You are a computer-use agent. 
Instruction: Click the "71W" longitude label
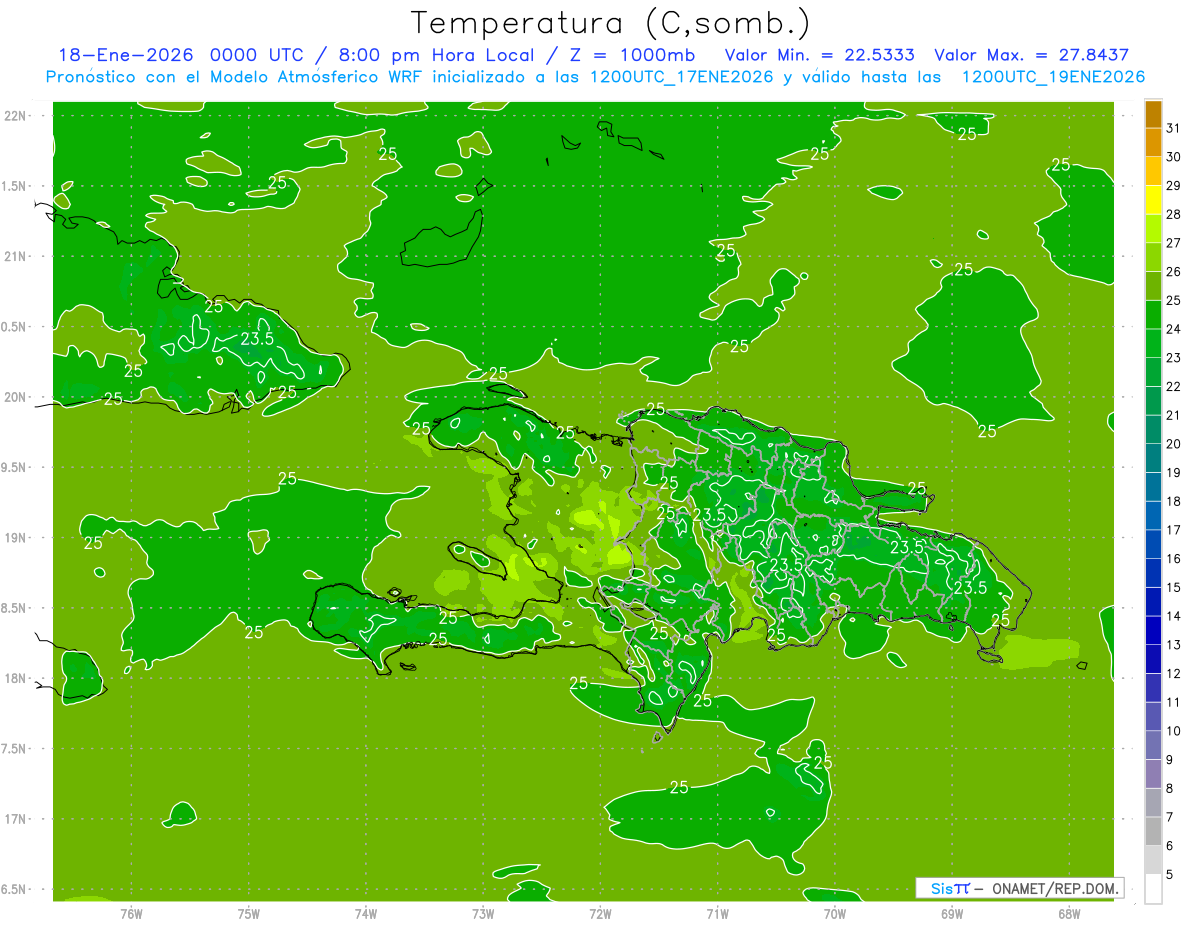pyautogui.click(x=717, y=913)
